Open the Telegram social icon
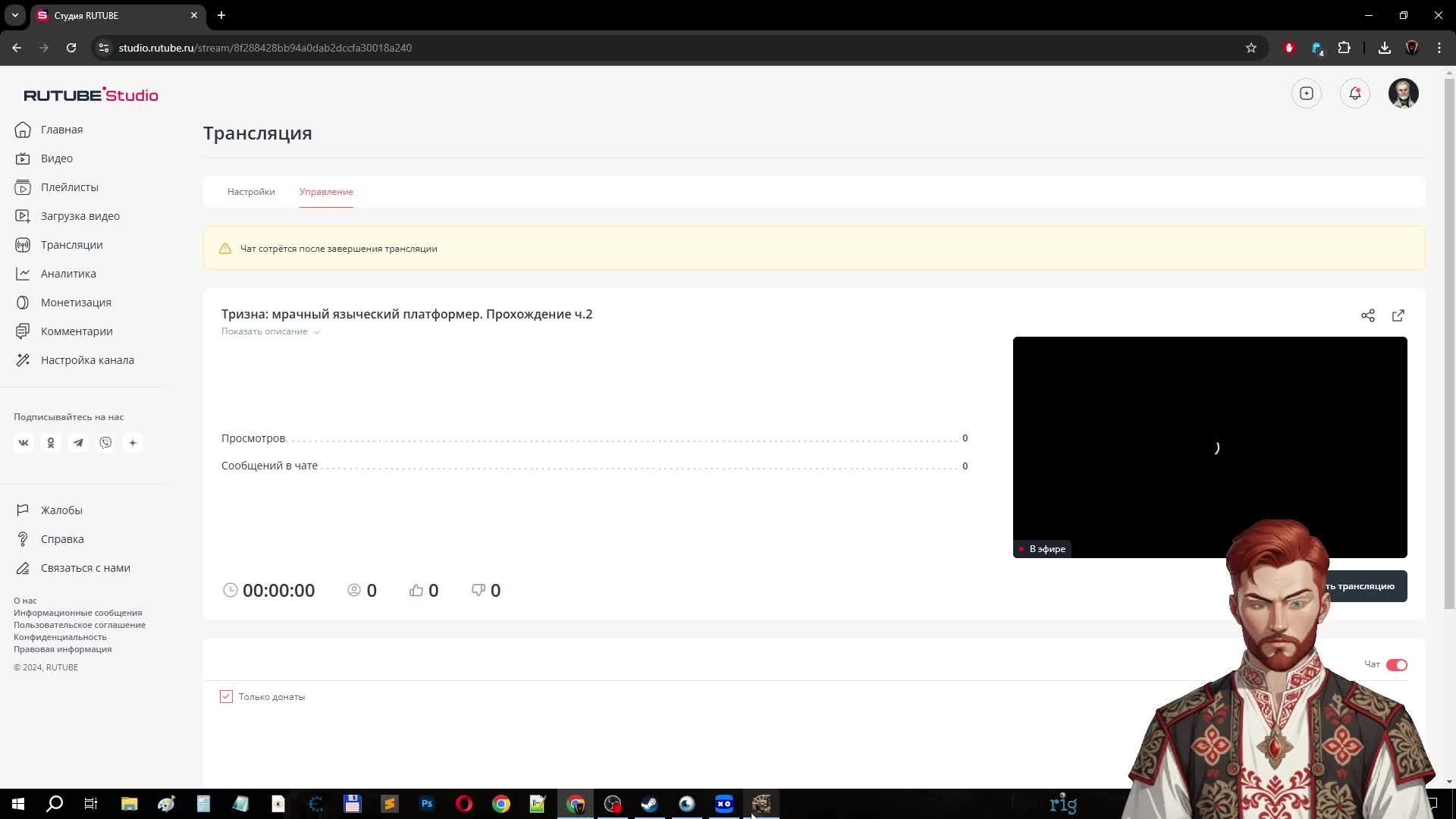 [x=78, y=443]
